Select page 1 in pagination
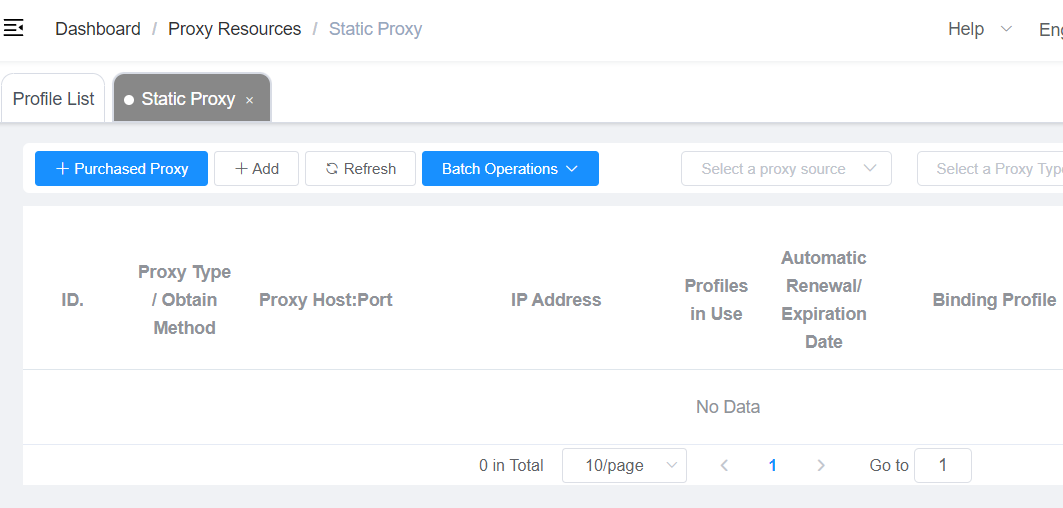The width and height of the screenshot is (1063, 508). [772, 465]
